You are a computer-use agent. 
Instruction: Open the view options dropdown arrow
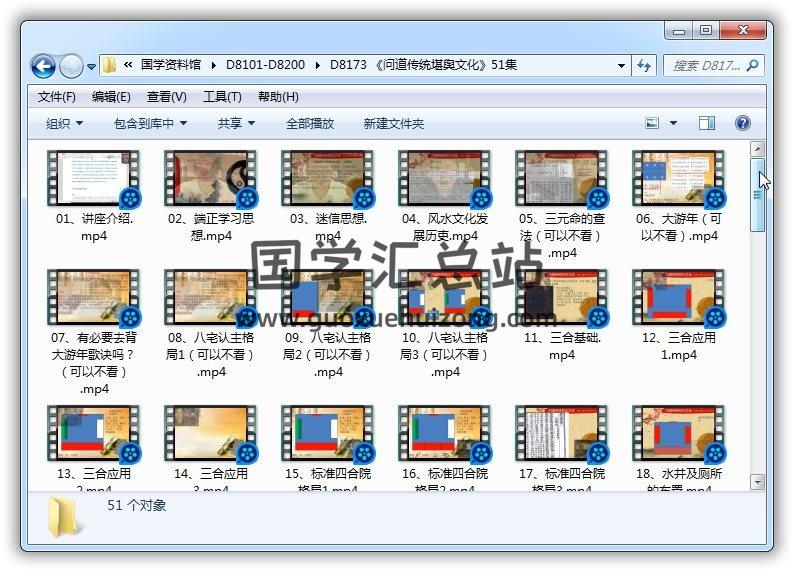click(x=673, y=123)
